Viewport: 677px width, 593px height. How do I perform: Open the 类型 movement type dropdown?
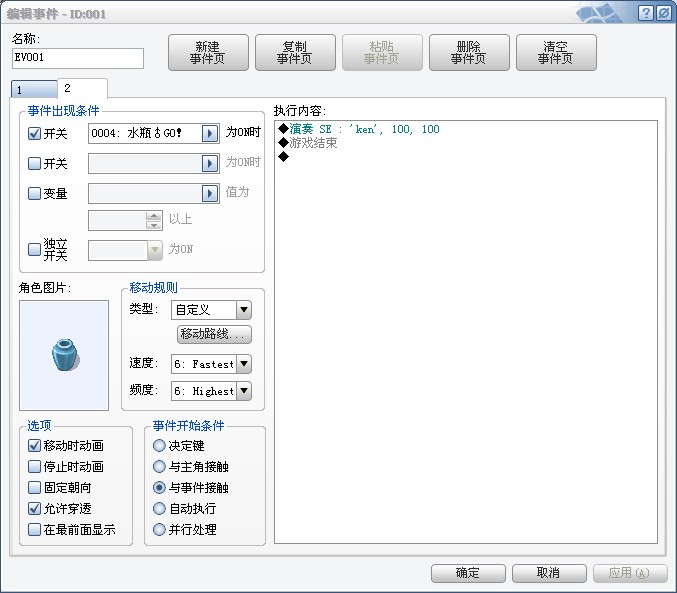(x=244, y=310)
